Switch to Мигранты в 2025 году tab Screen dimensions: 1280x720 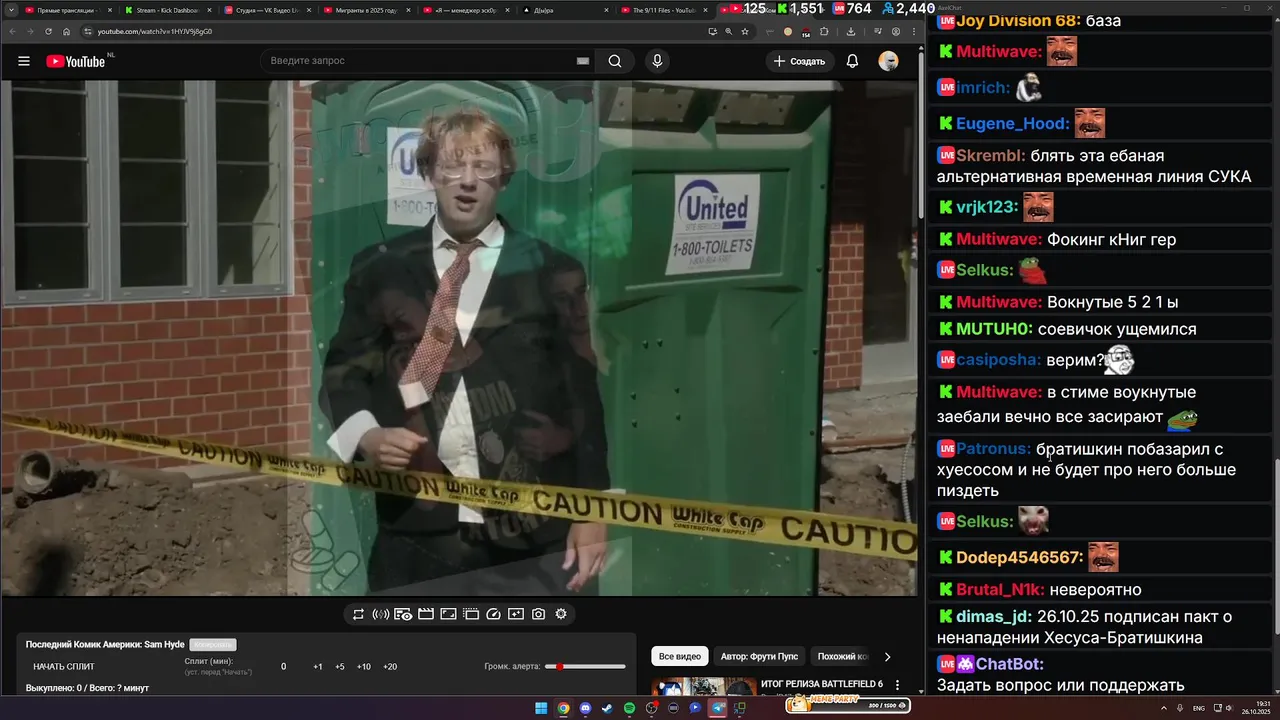[366, 10]
